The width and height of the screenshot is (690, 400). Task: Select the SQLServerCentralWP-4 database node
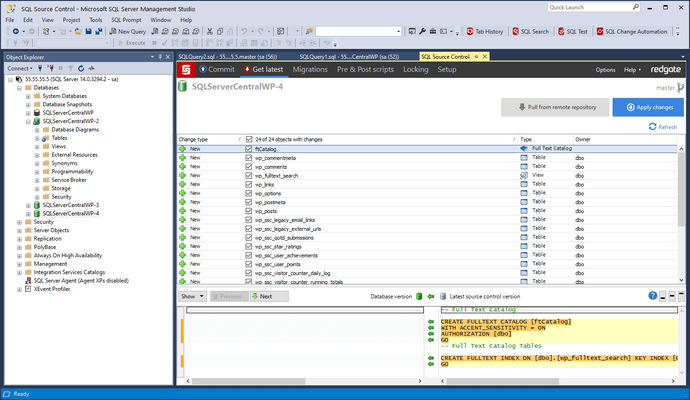(70, 213)
